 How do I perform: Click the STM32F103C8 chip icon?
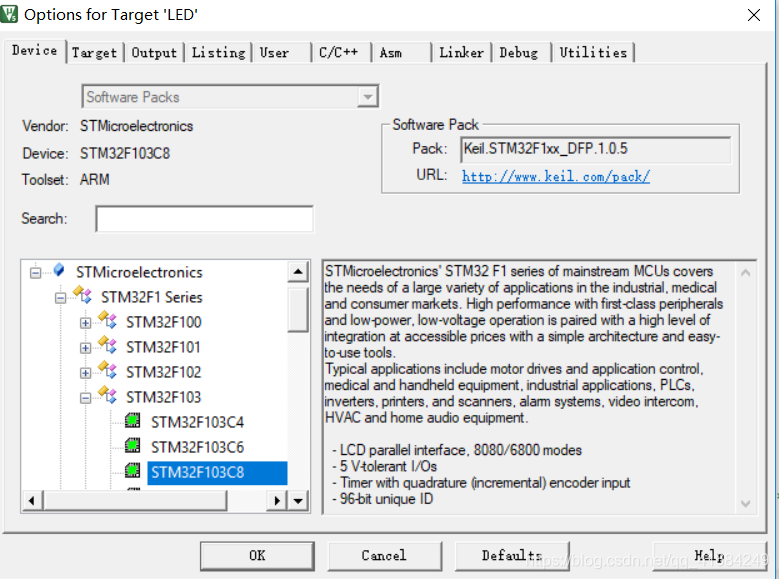click(133, 470)
